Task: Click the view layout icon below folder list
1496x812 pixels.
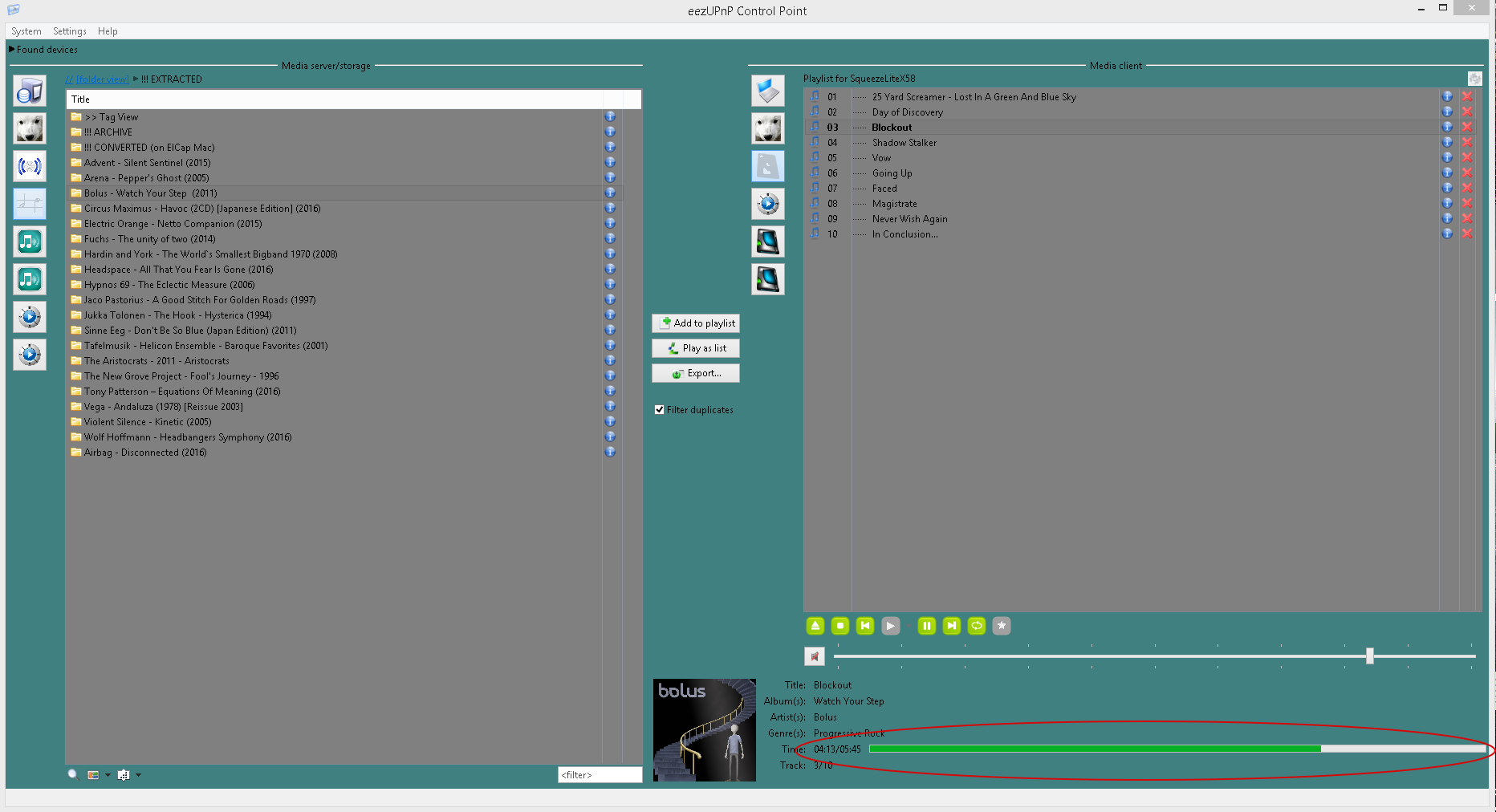Action: (x=94, y=775)
